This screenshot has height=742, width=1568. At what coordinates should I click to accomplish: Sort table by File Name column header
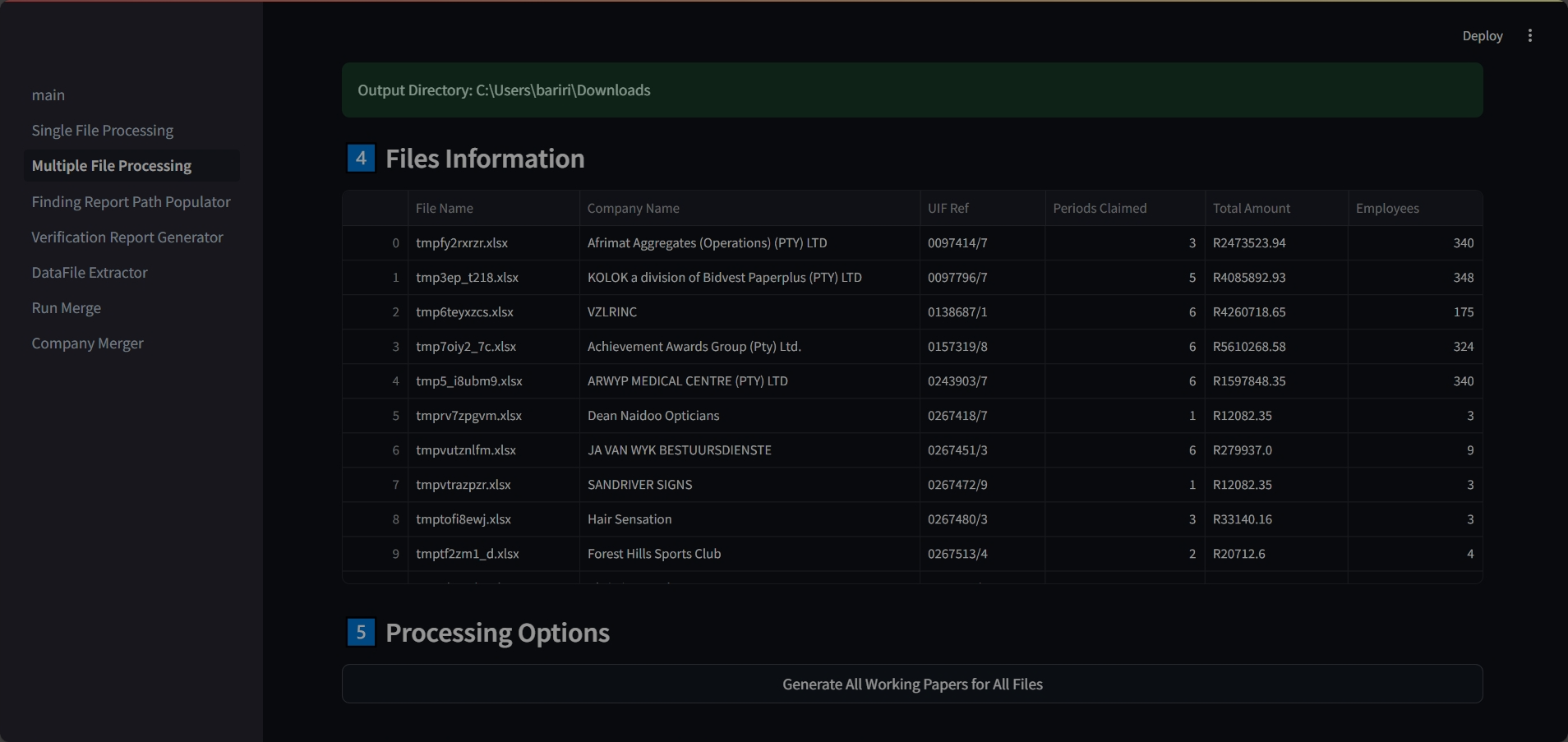pos(493,209)
